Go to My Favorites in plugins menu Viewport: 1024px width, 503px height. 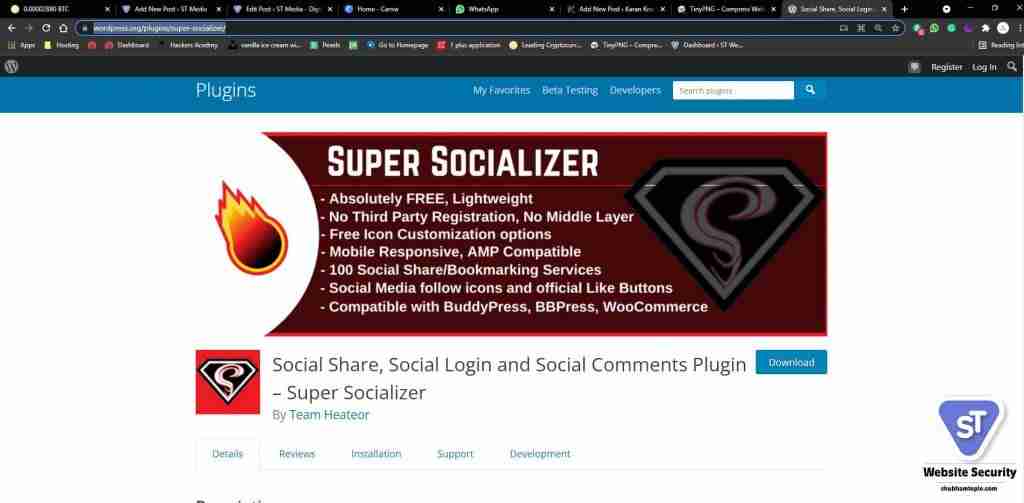[x=502, y=90]
